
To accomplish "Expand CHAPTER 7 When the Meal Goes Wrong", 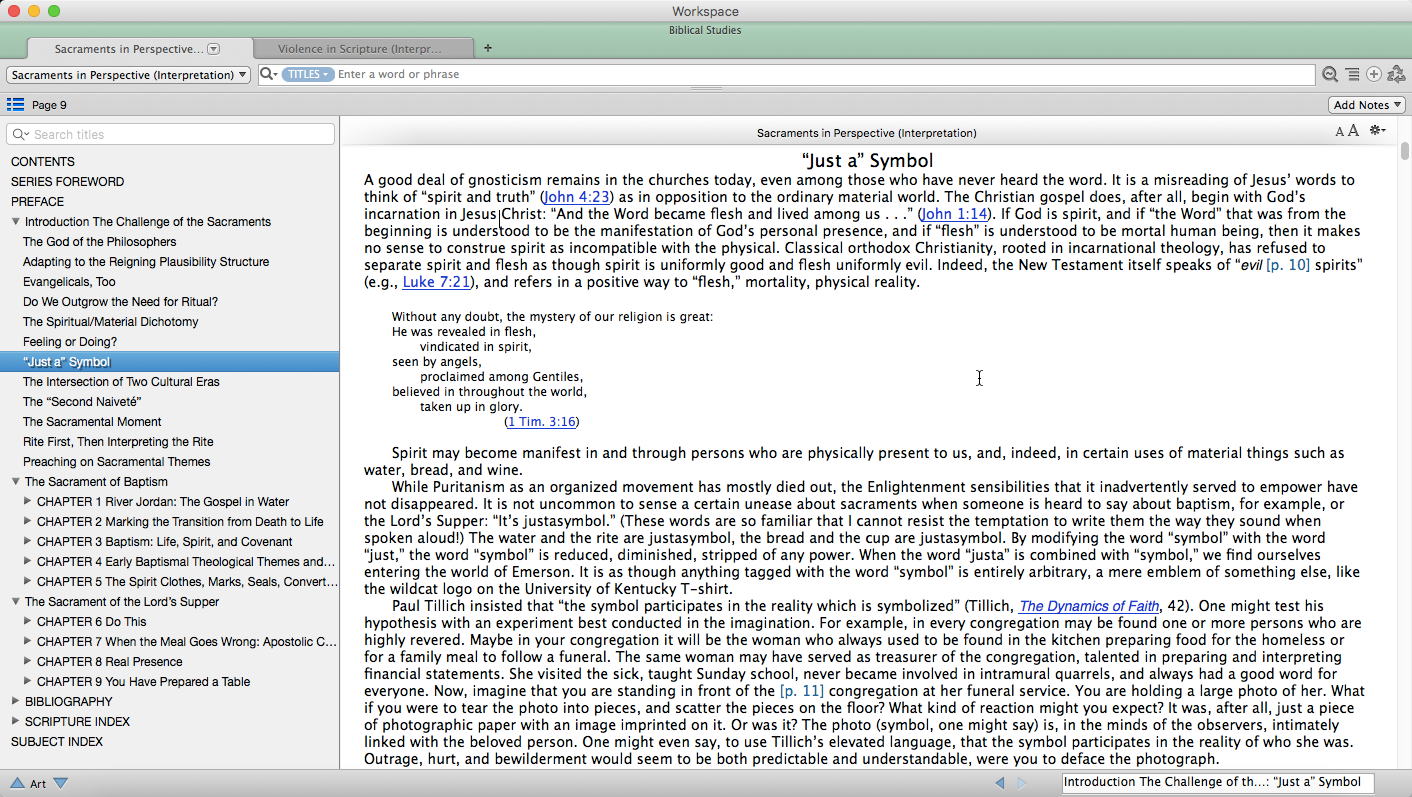I will (x=28, y=642).
